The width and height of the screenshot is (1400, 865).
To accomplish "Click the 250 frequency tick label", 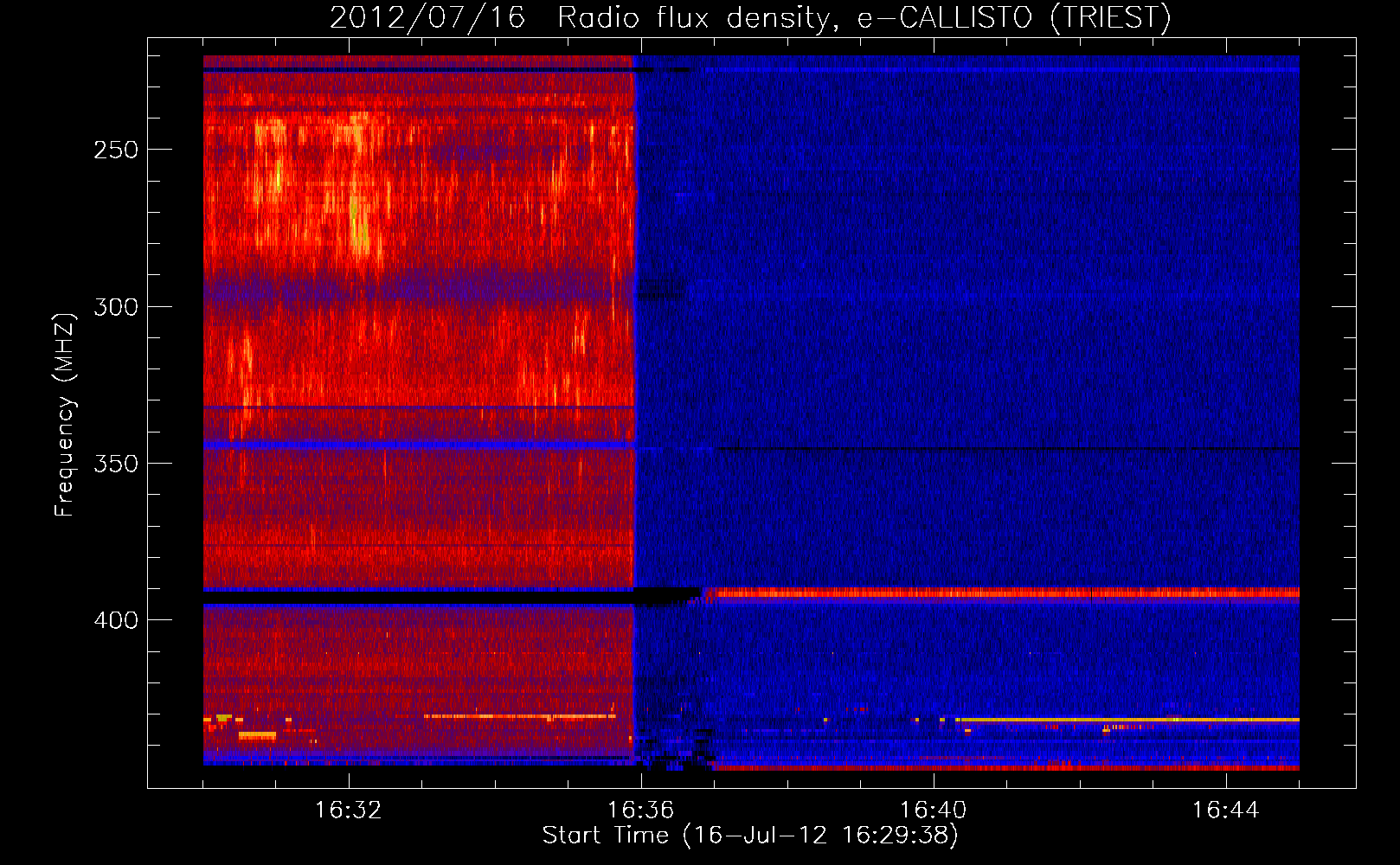I will pos(116,150).
